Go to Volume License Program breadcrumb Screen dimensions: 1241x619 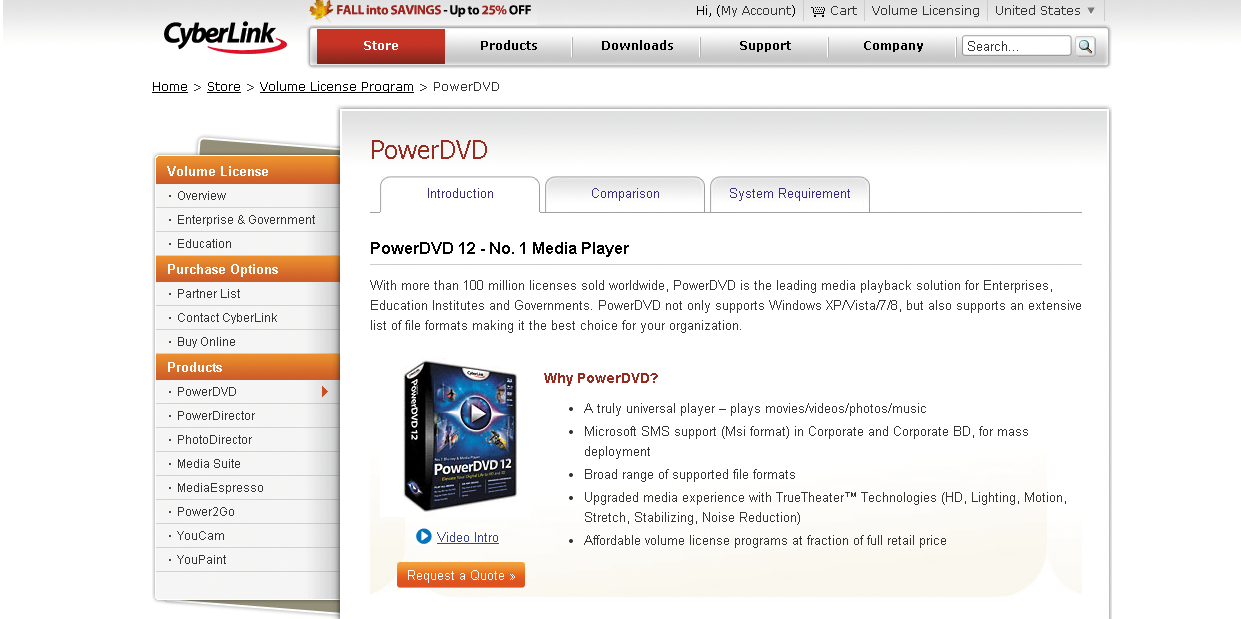click(x=336, y=87)
